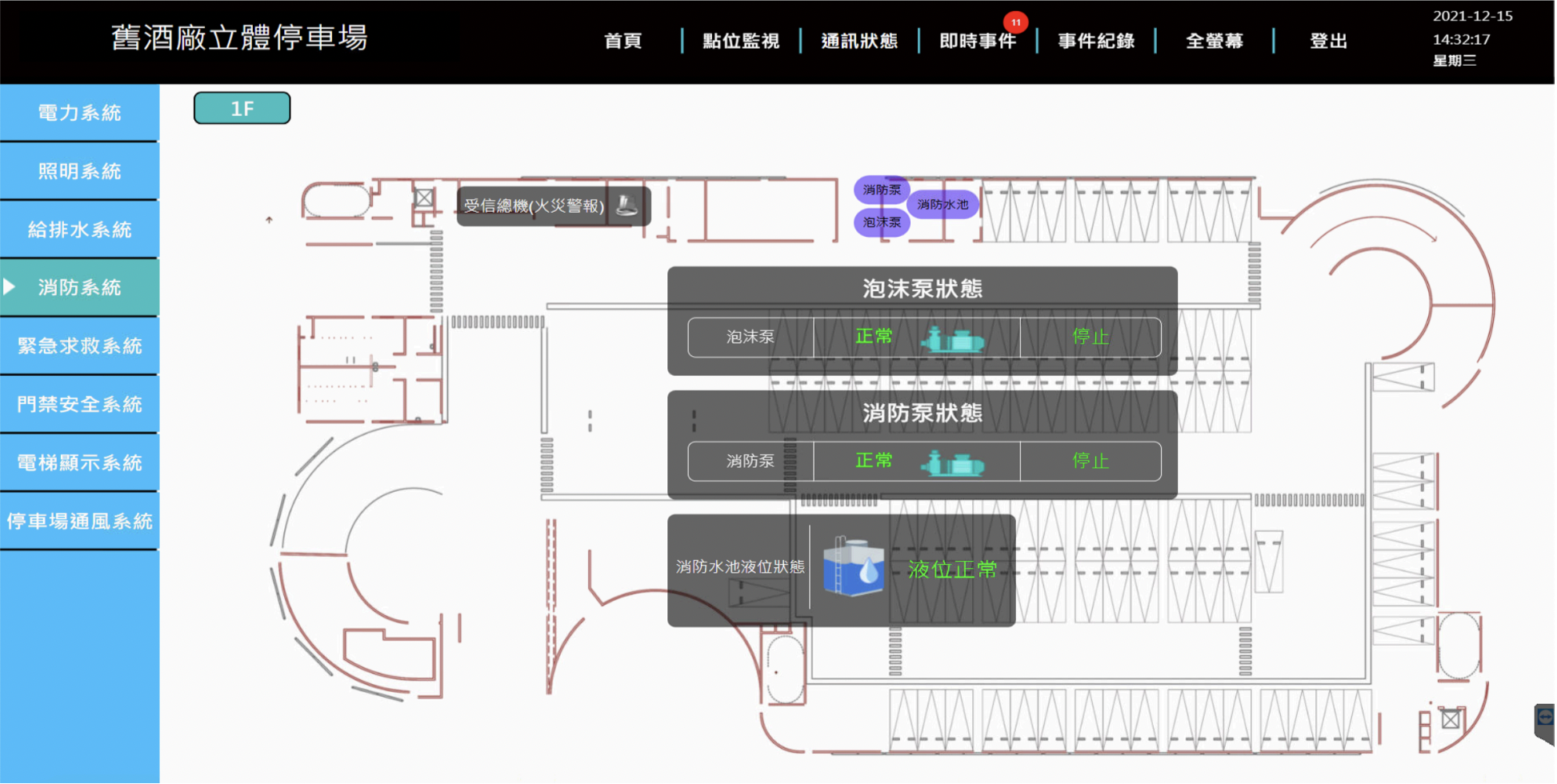The height and width of the screenshot is (784, 1557).
Task: Go to 通訊狀態 tab
Action: [859, 41]
